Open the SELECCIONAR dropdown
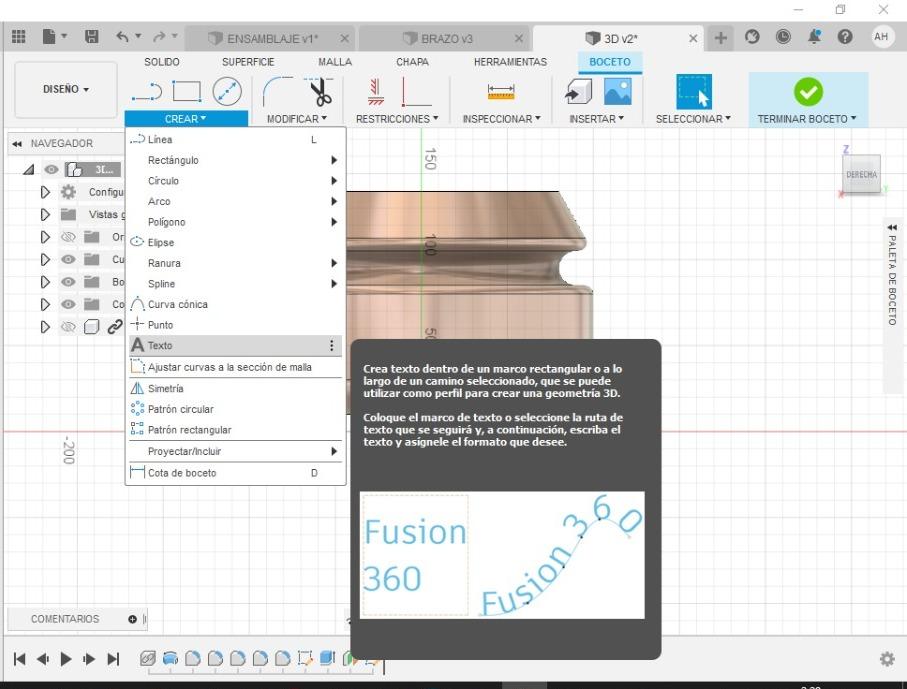This screenshot has width=907, height=689. click(x=693, y=119)
